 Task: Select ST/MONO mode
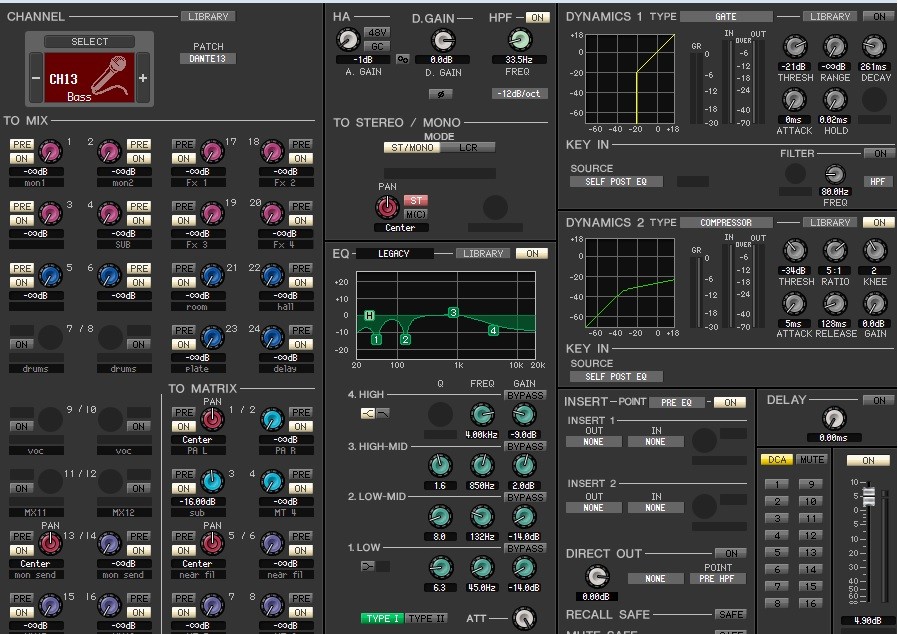412,147
